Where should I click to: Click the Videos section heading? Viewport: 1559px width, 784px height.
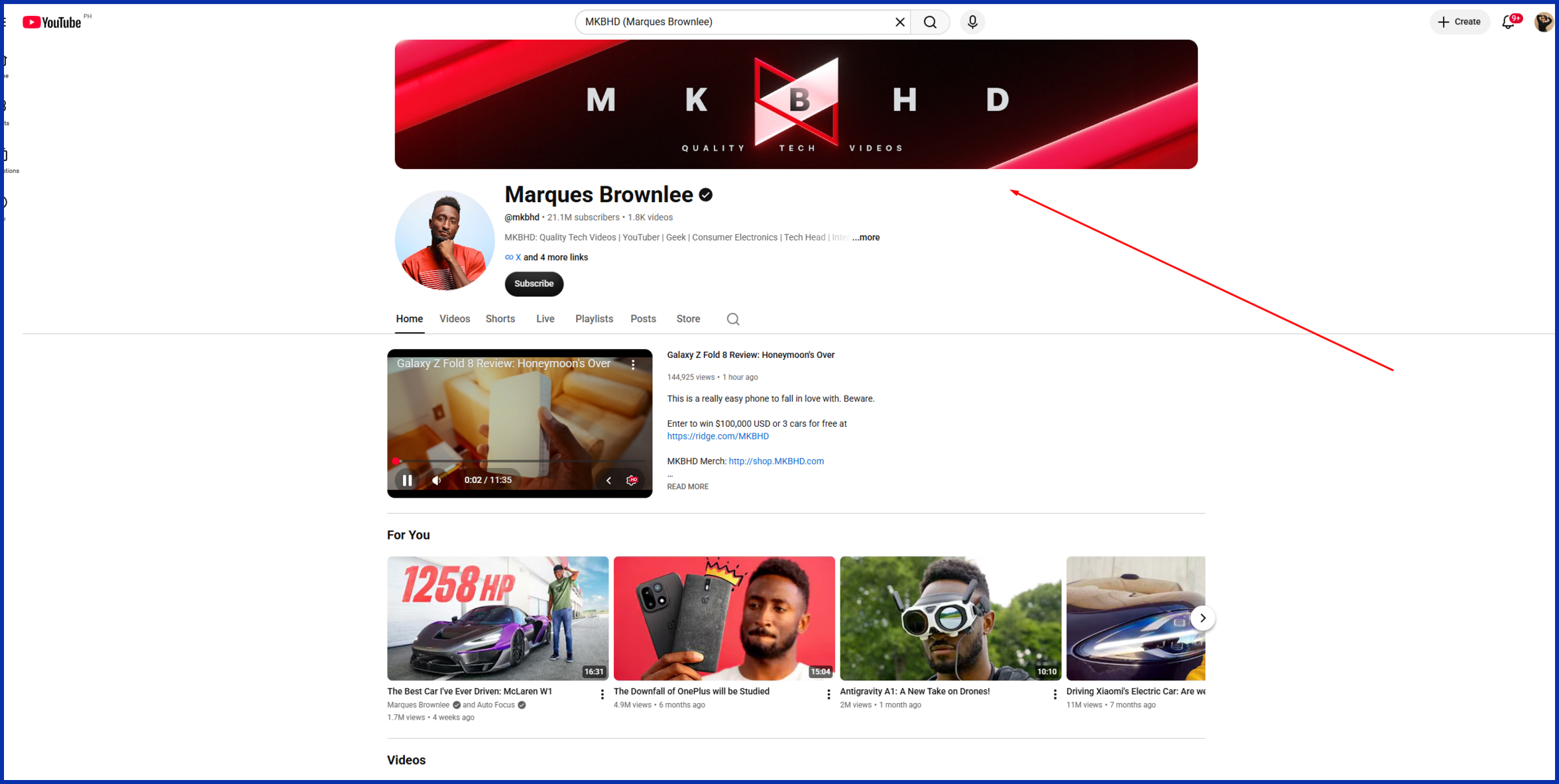coord(406,760)
